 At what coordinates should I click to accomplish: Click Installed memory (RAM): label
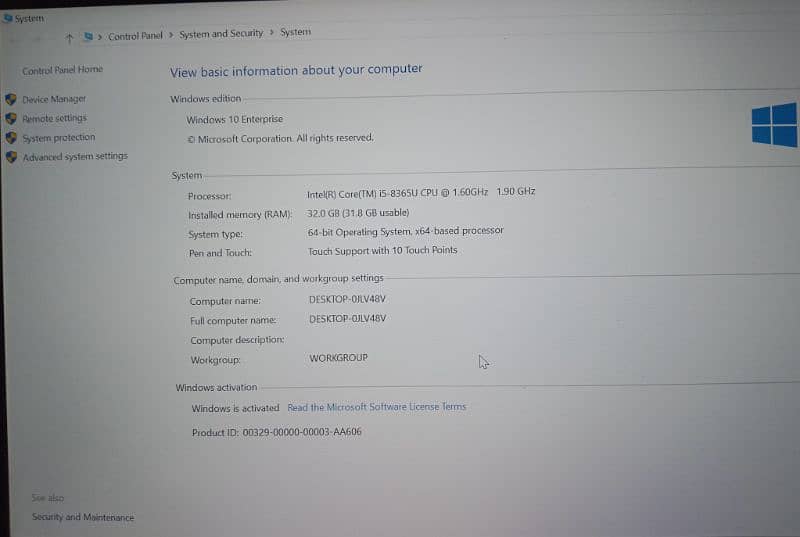pyautogui.click(x=240, y=215)
